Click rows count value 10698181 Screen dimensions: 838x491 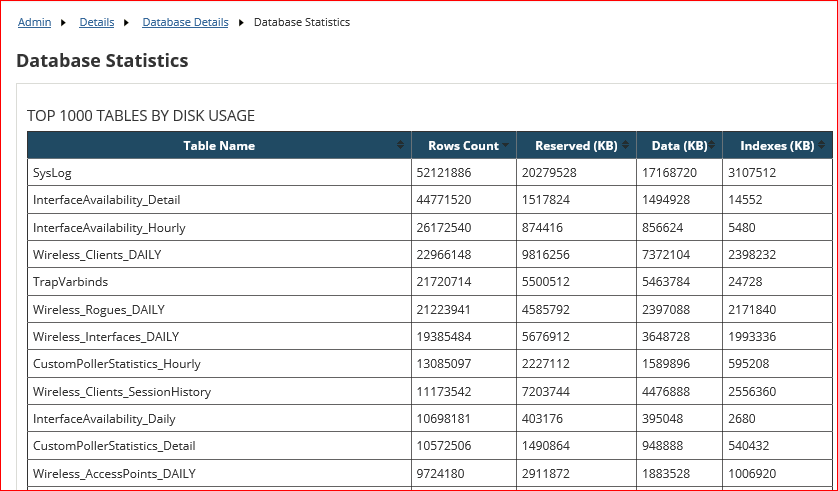tap(444, 419)
